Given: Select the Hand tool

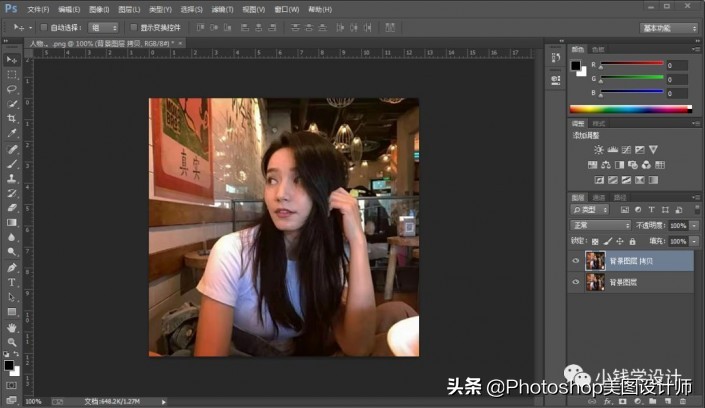Looking at the screenshot, I should point(12,327).
